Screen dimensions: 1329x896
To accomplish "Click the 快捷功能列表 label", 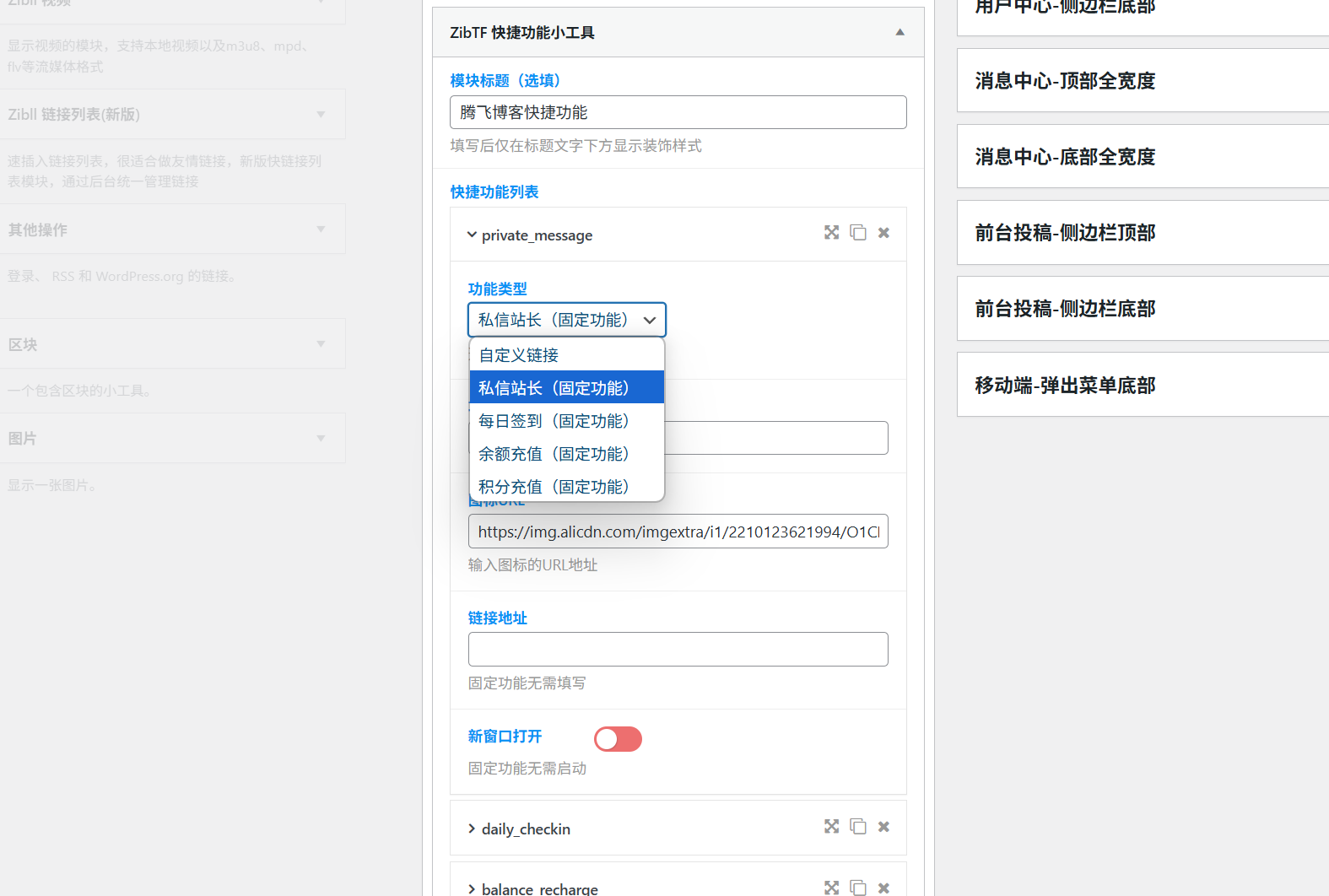I will [494, 192].
